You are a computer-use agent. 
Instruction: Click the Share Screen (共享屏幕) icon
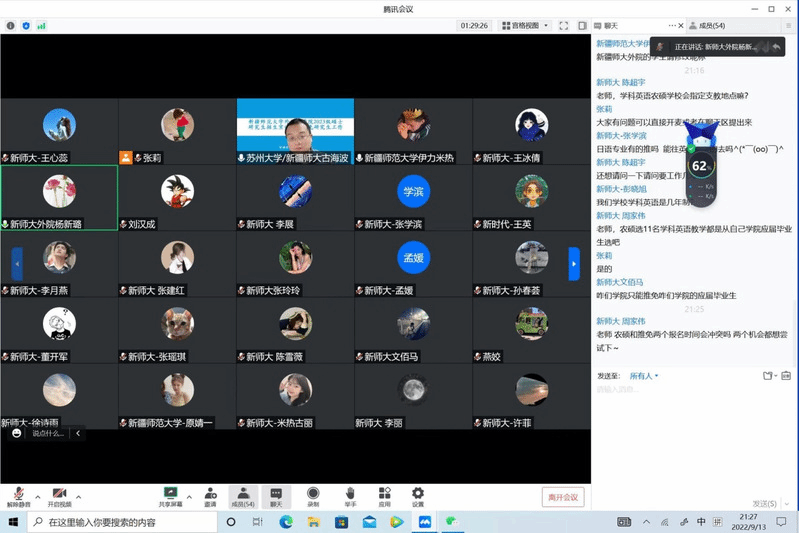pyautogui.click(x=170, y=496)
